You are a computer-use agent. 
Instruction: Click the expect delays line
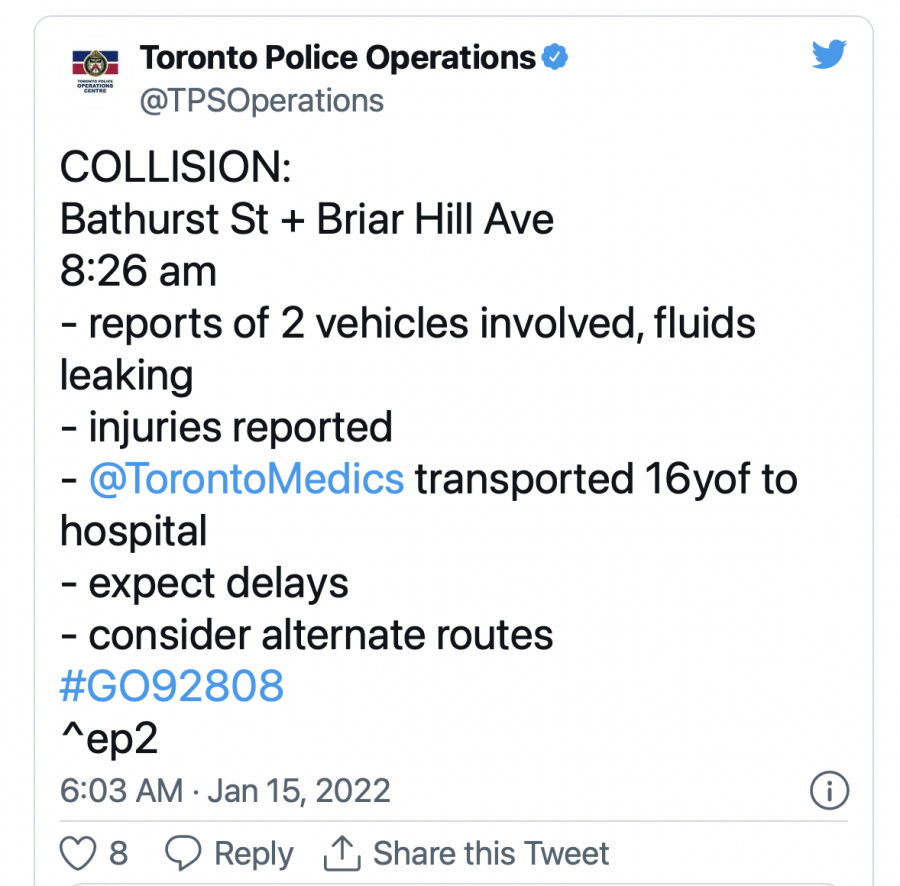tap(204, 583)
